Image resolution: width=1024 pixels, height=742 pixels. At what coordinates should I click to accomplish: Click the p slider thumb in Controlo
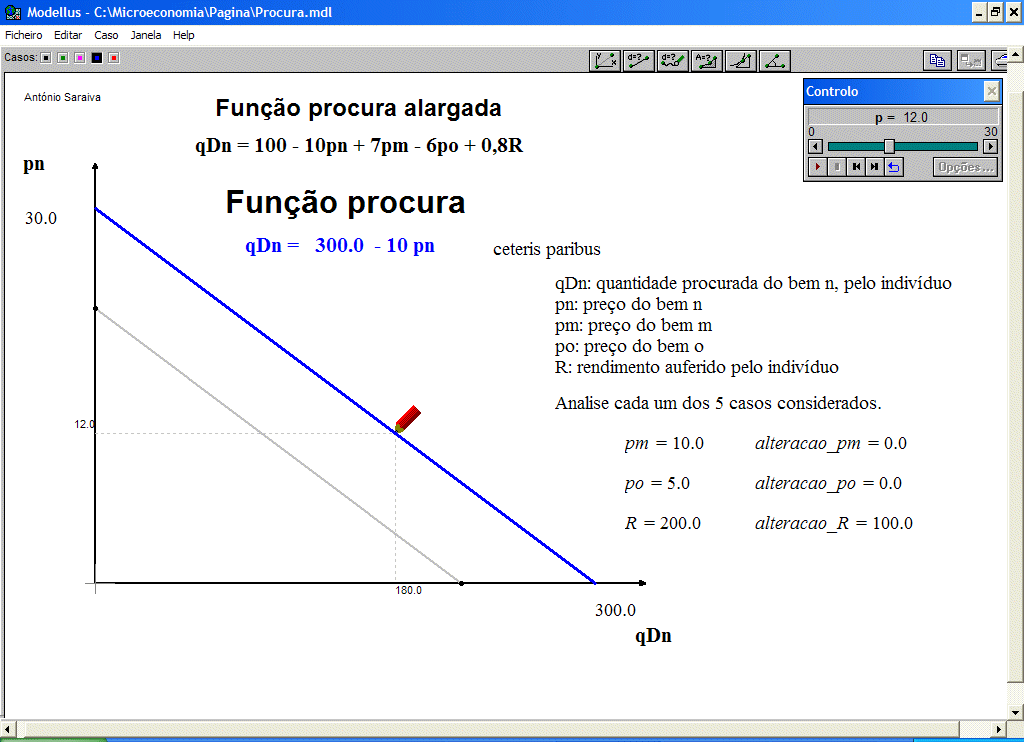[889, 146]
